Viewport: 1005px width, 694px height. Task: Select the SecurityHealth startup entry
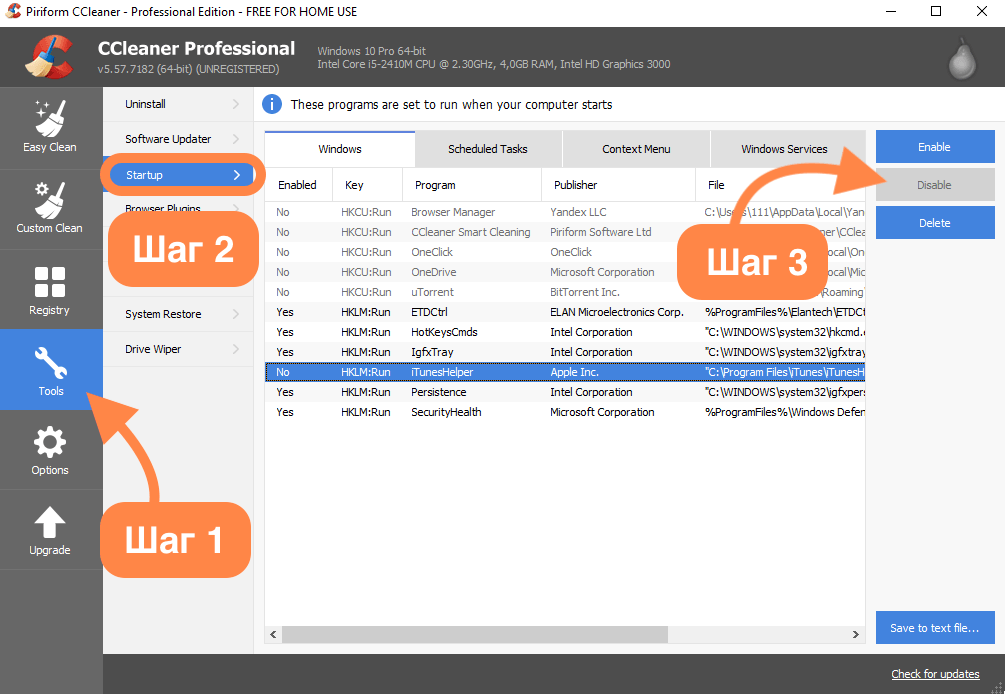[565, 412]
